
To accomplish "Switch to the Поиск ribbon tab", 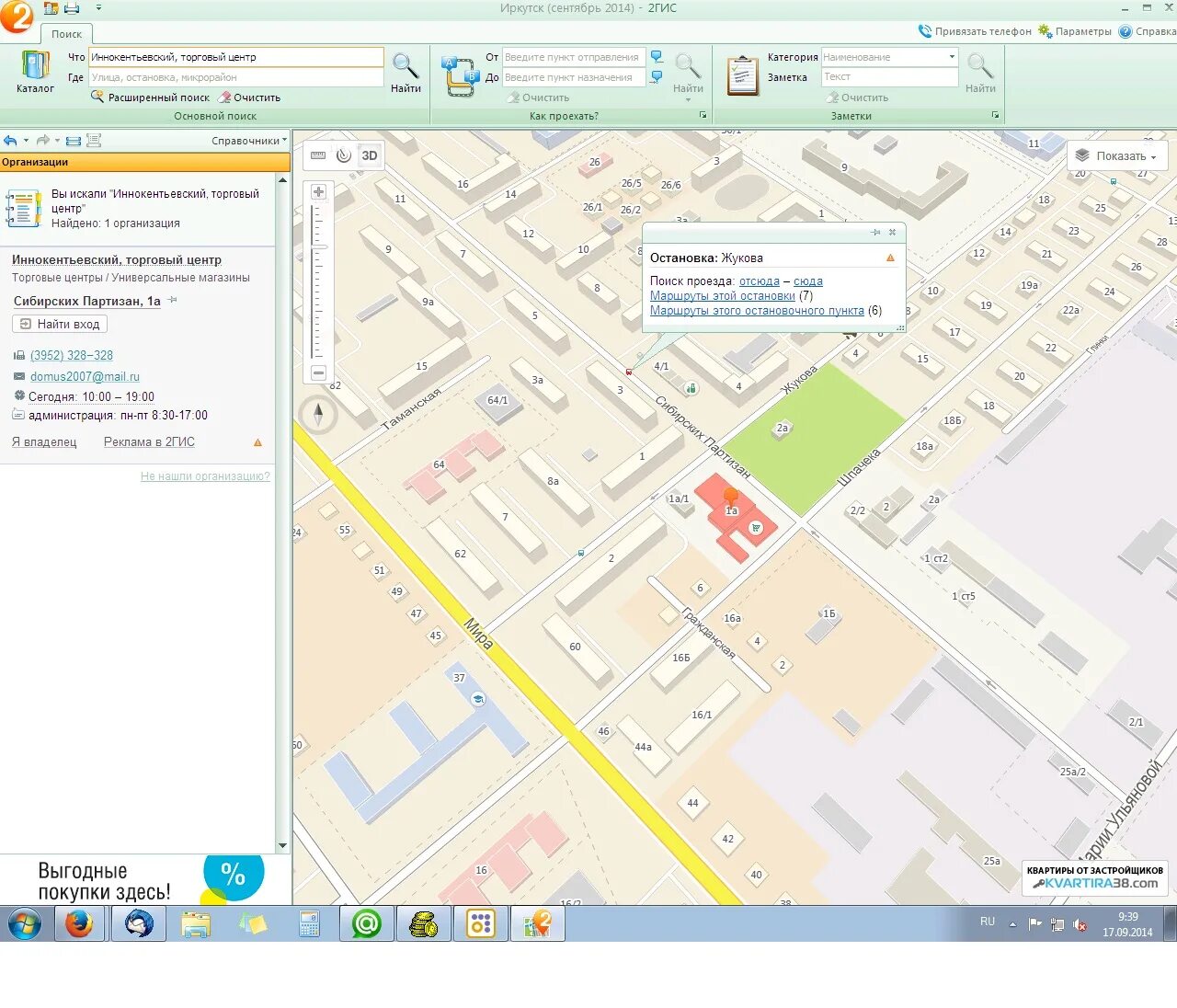I will [x=66, y=34].
